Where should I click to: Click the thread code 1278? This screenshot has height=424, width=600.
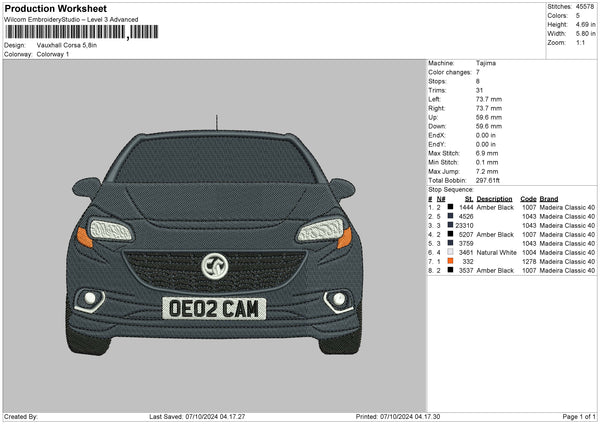[x=529, y=261]
